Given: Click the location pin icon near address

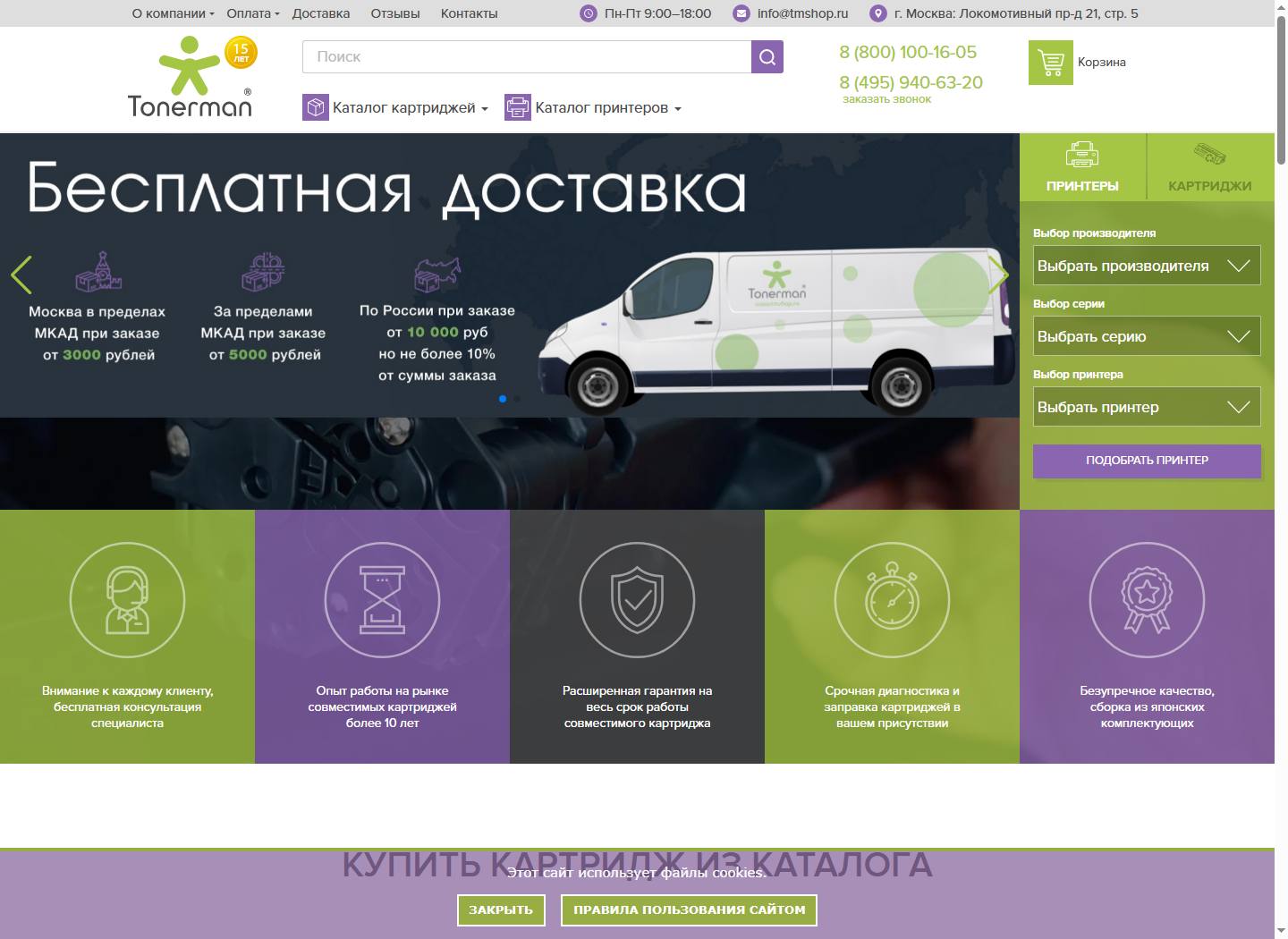Looking at the screenshot, I should pos(878,13).
